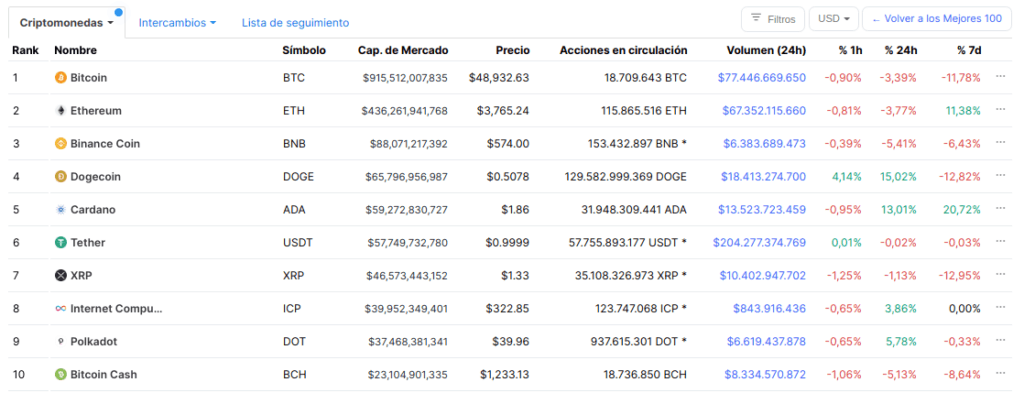The image size is (1024, 393).
Task: Open the three-dot menu for Polkadot row
Action: tap(1000, 340)
